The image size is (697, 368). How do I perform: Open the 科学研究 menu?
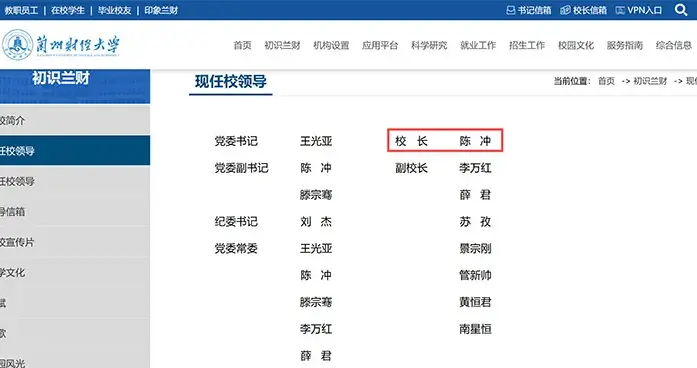pos(429,45)
